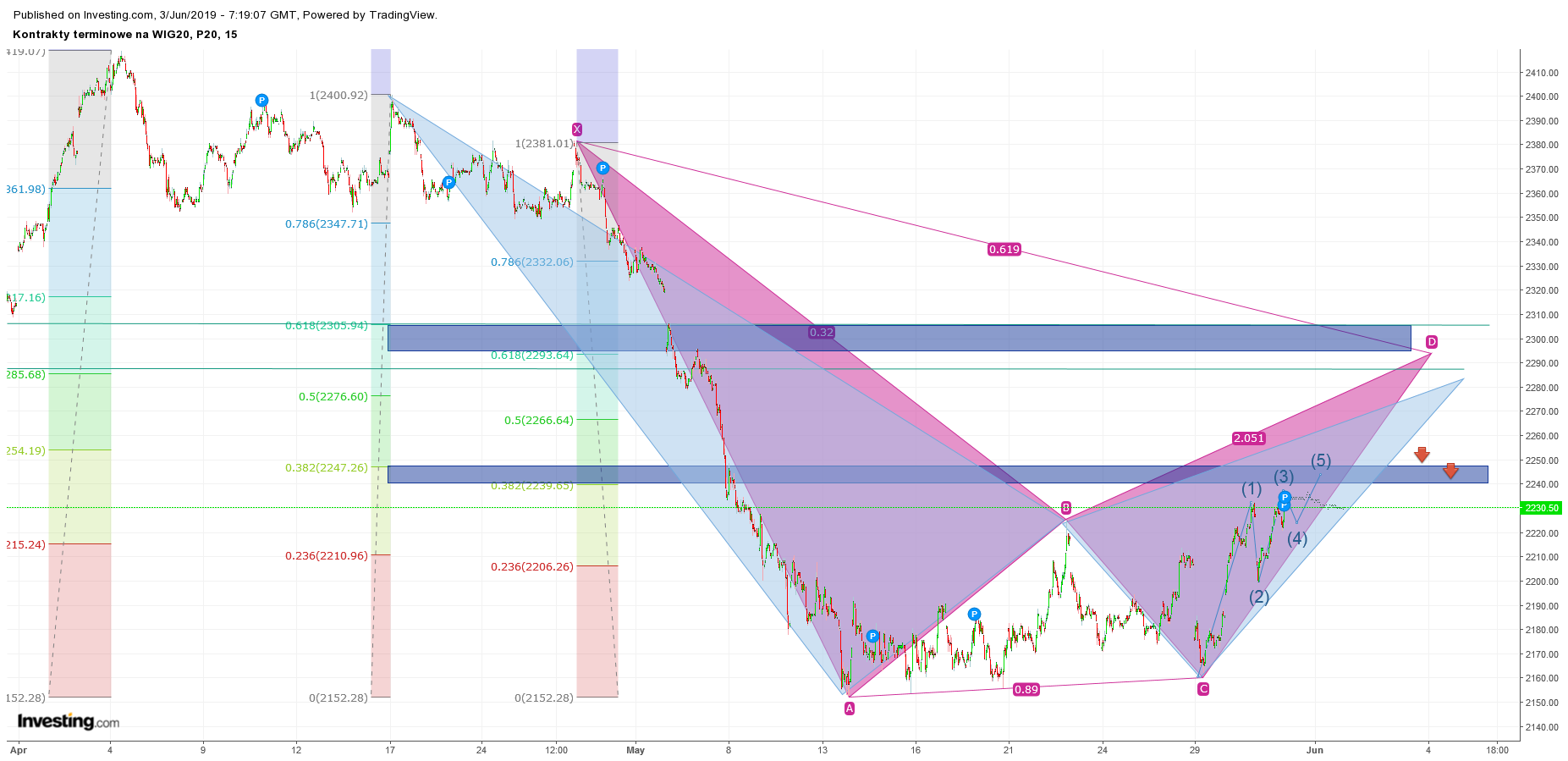
Task: Click the 0.382(2247.26) Fibonacci label
Action: pyautogui.click(x=327, y=468)
